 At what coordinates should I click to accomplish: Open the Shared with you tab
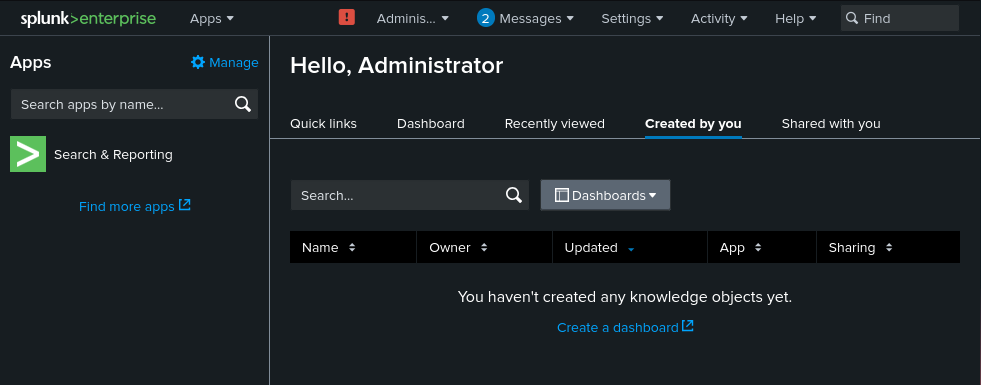(831, 124)
